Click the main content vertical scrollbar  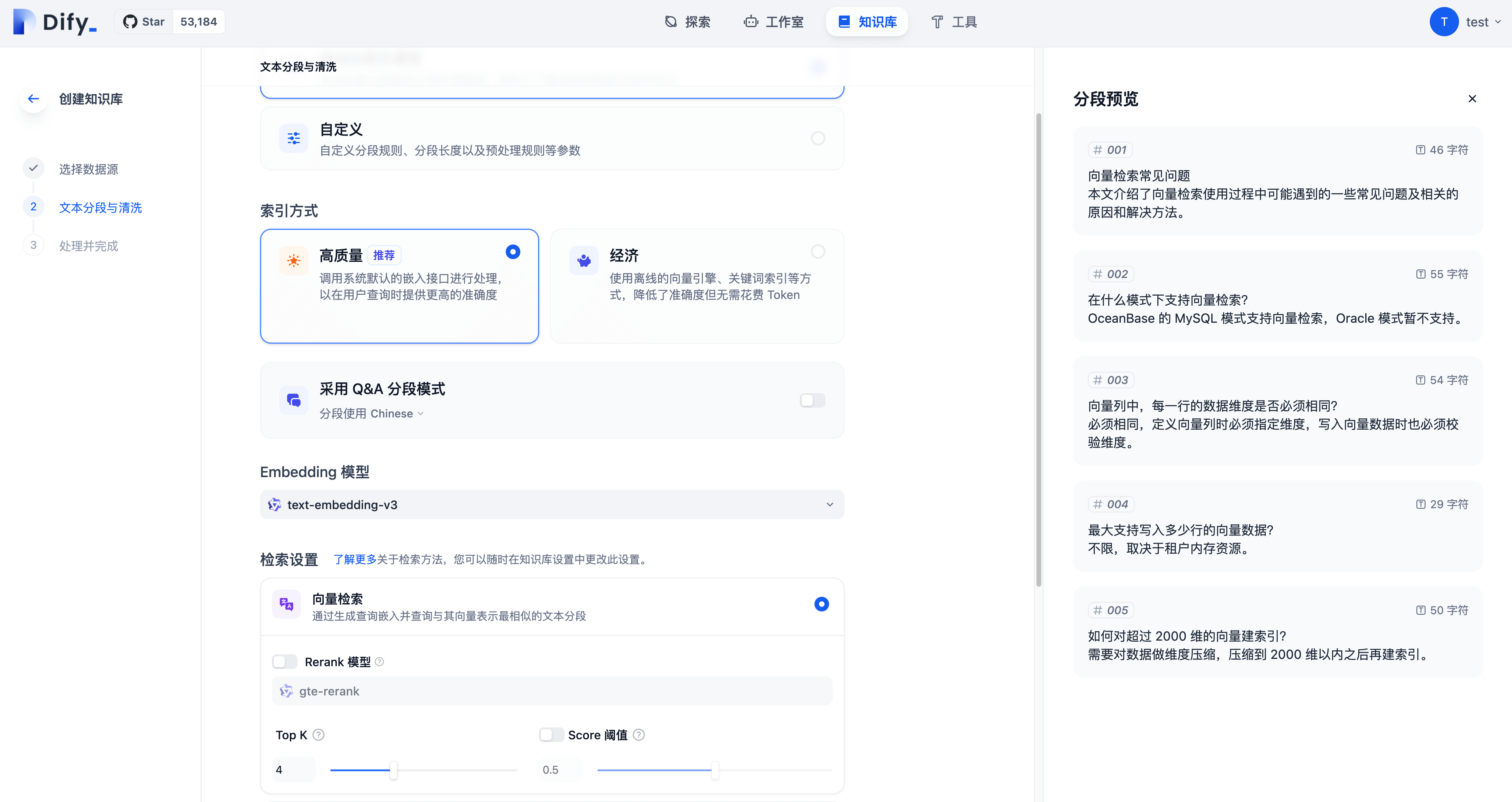tap(1038, 350)
